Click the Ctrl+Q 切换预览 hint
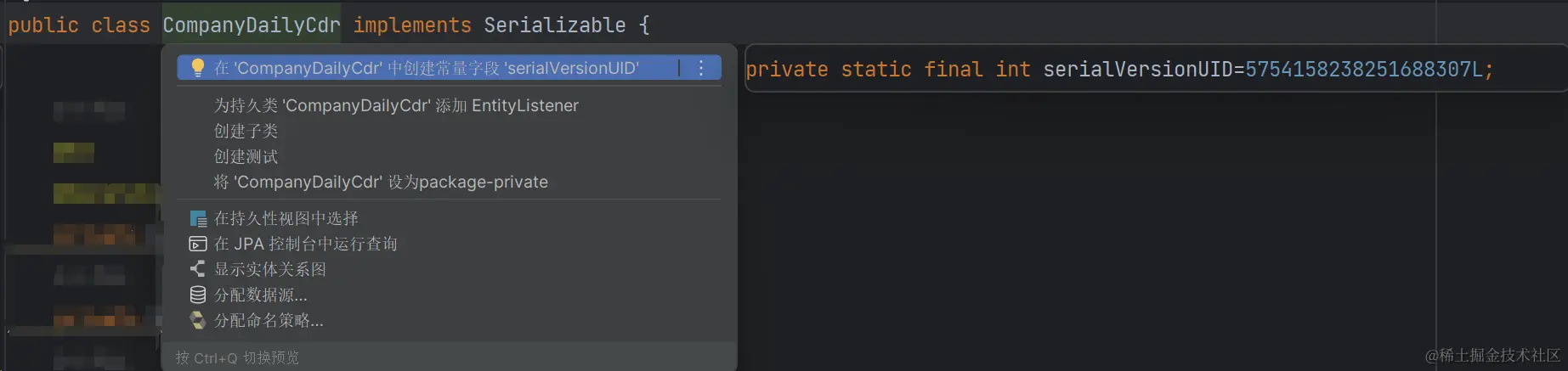Image resolution: width=1568 pixels, height=371 pixels. 237,358
